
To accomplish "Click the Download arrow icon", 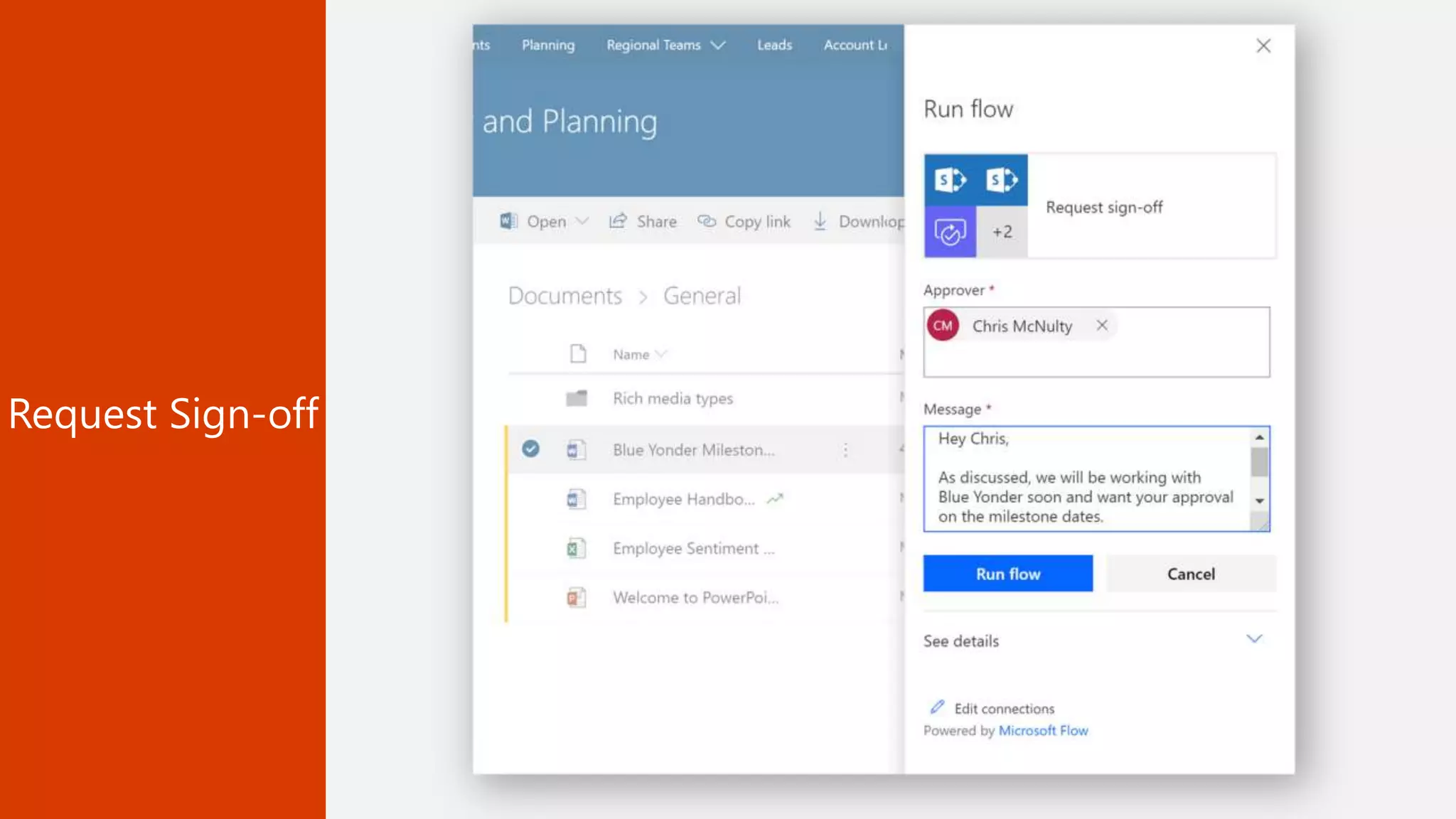I will tap(820, 221).
